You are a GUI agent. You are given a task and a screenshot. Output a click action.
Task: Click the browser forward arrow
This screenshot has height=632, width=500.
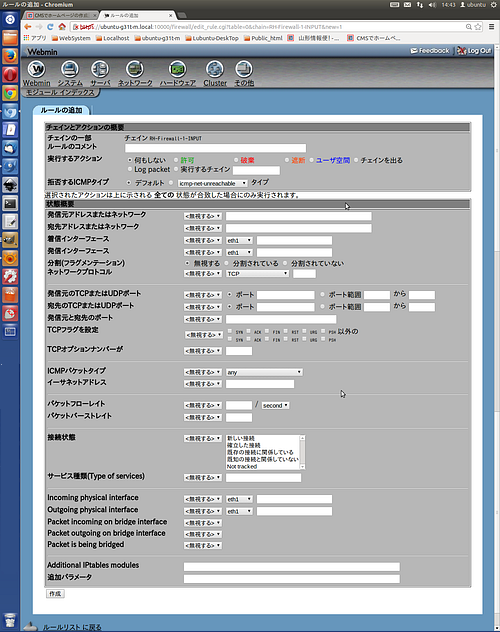click(x=39, y=27)
